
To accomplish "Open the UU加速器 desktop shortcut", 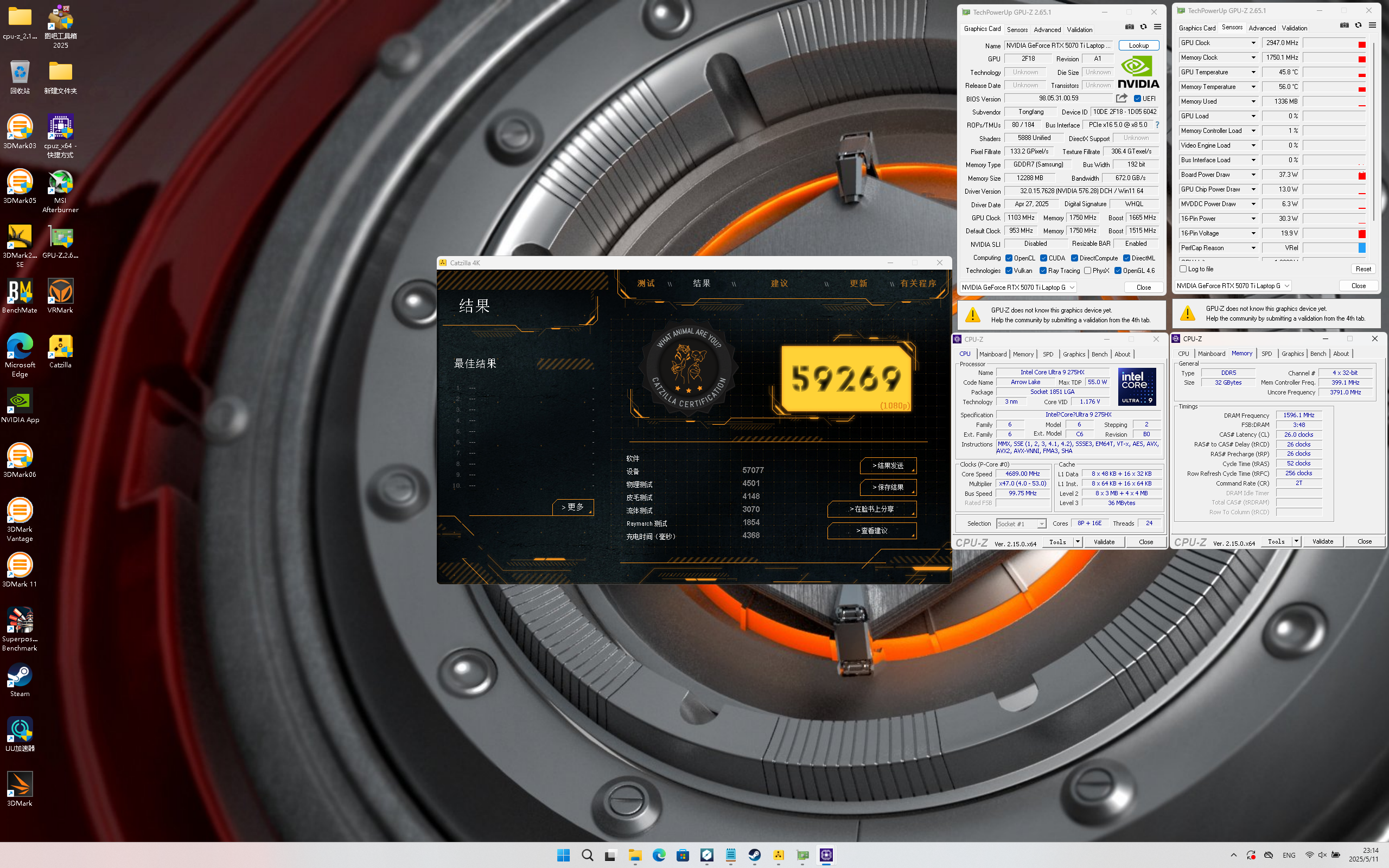I will click(20, 735).
